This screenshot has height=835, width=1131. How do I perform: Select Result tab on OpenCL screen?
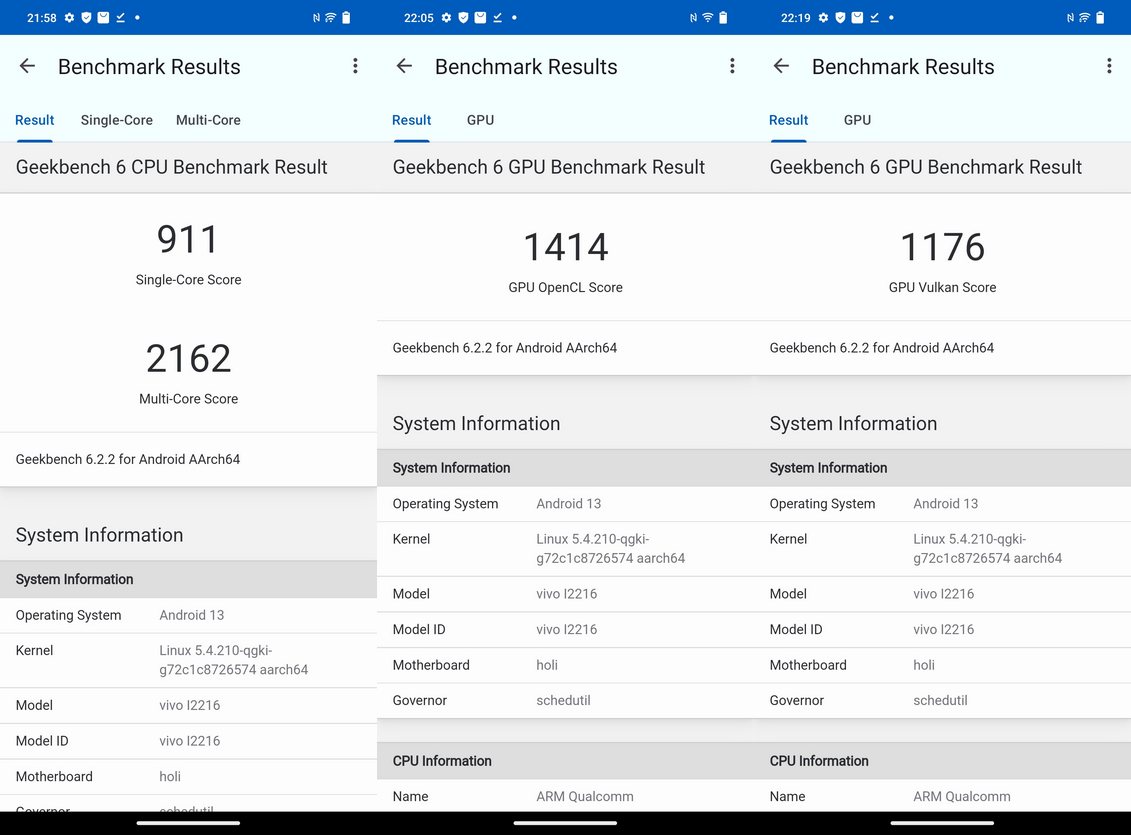[x=411, y=120]
